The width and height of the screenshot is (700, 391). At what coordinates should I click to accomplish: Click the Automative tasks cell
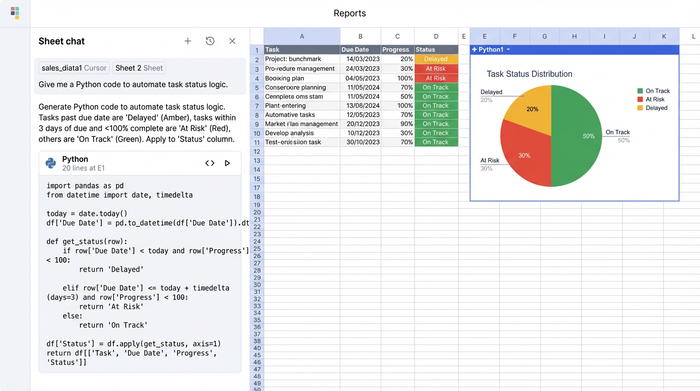(x=302, y=115)
